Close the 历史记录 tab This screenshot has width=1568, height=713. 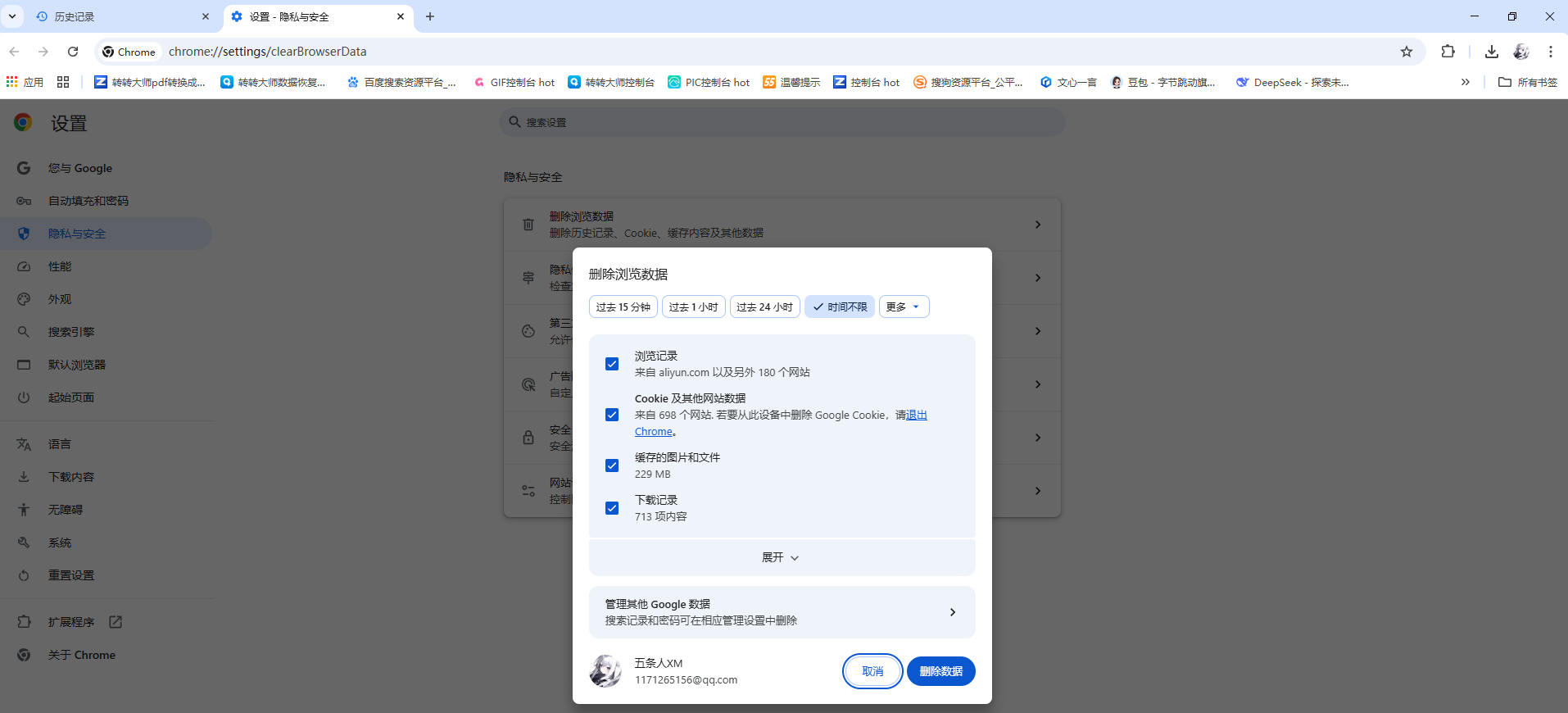click(x=206, y=16)
